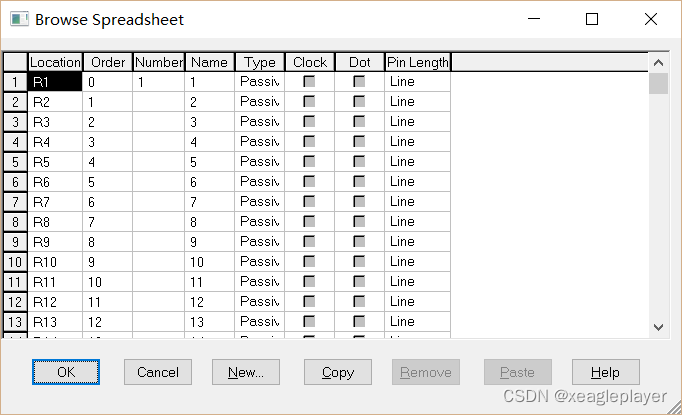682x415 pixels.
Task: Open the Pin Length cell for row 5
Action: [x=418, y=162]
